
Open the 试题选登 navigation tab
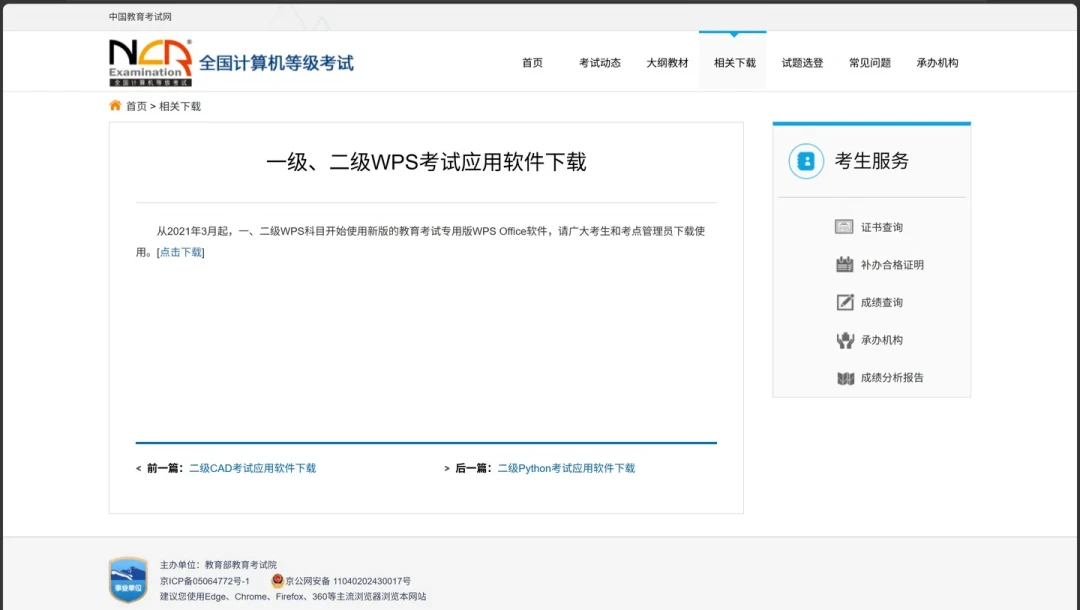point(802,63)
